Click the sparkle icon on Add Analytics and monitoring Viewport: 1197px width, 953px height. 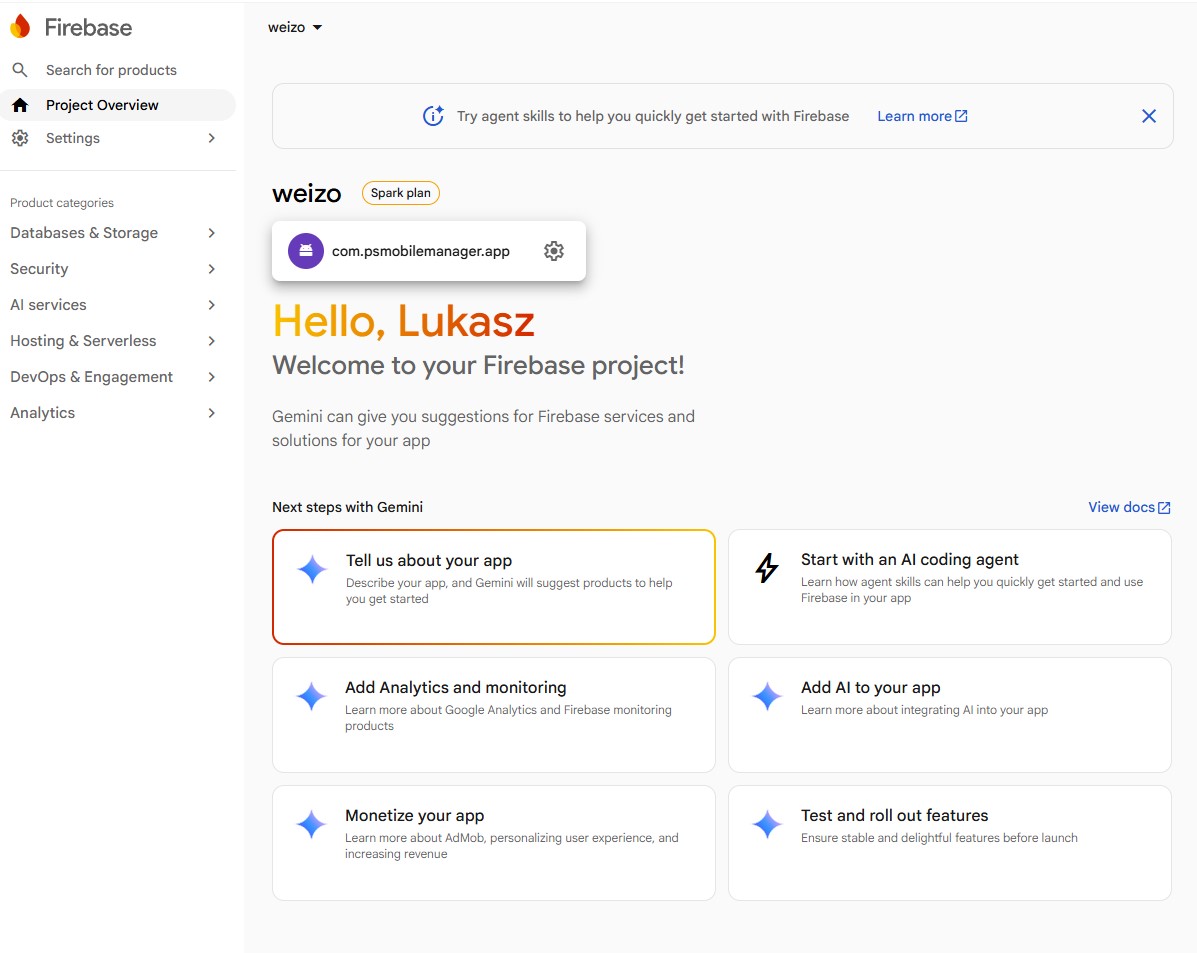coord(311,696)
